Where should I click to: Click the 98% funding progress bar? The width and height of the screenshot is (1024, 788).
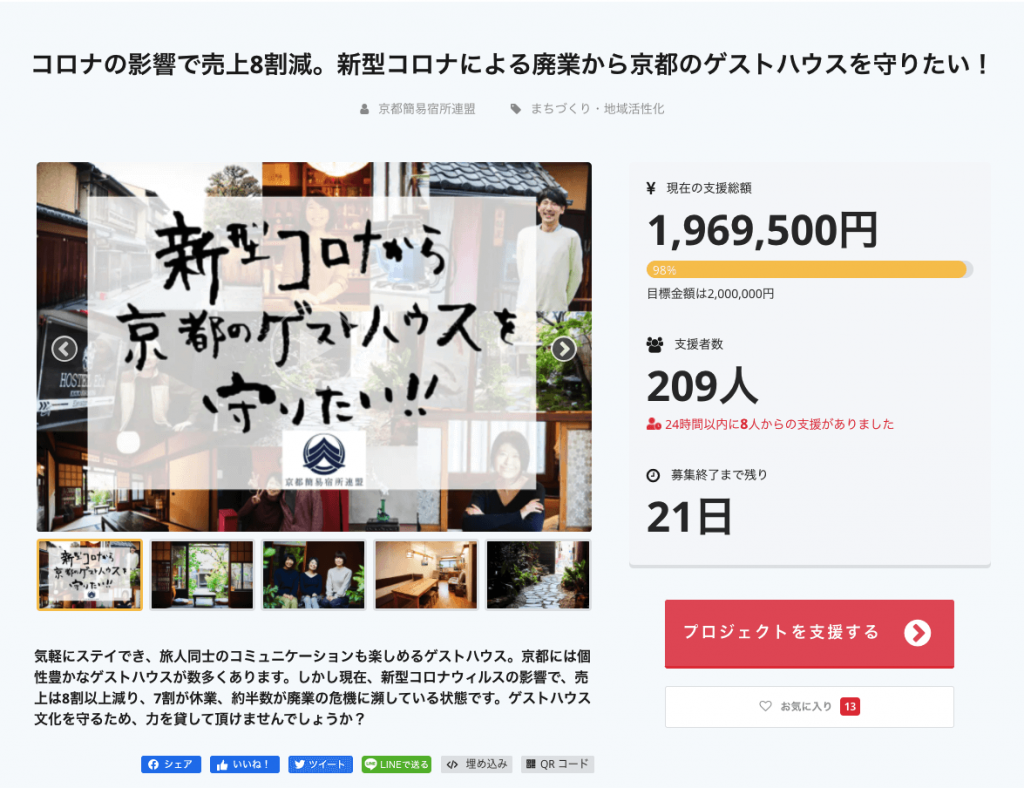809,270
